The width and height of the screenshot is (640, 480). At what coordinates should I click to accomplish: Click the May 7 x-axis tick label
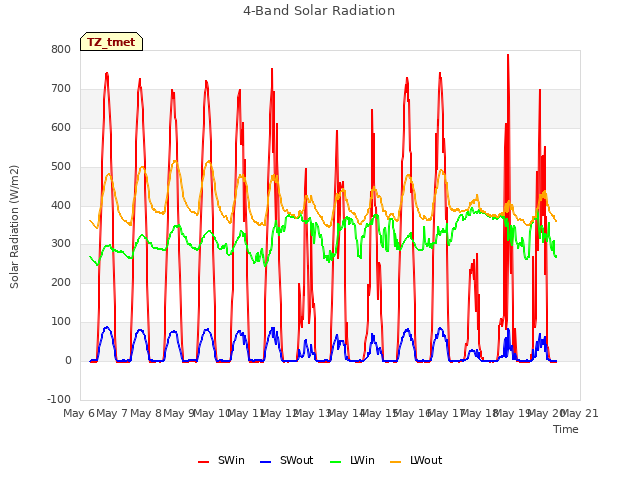point(112,413)
